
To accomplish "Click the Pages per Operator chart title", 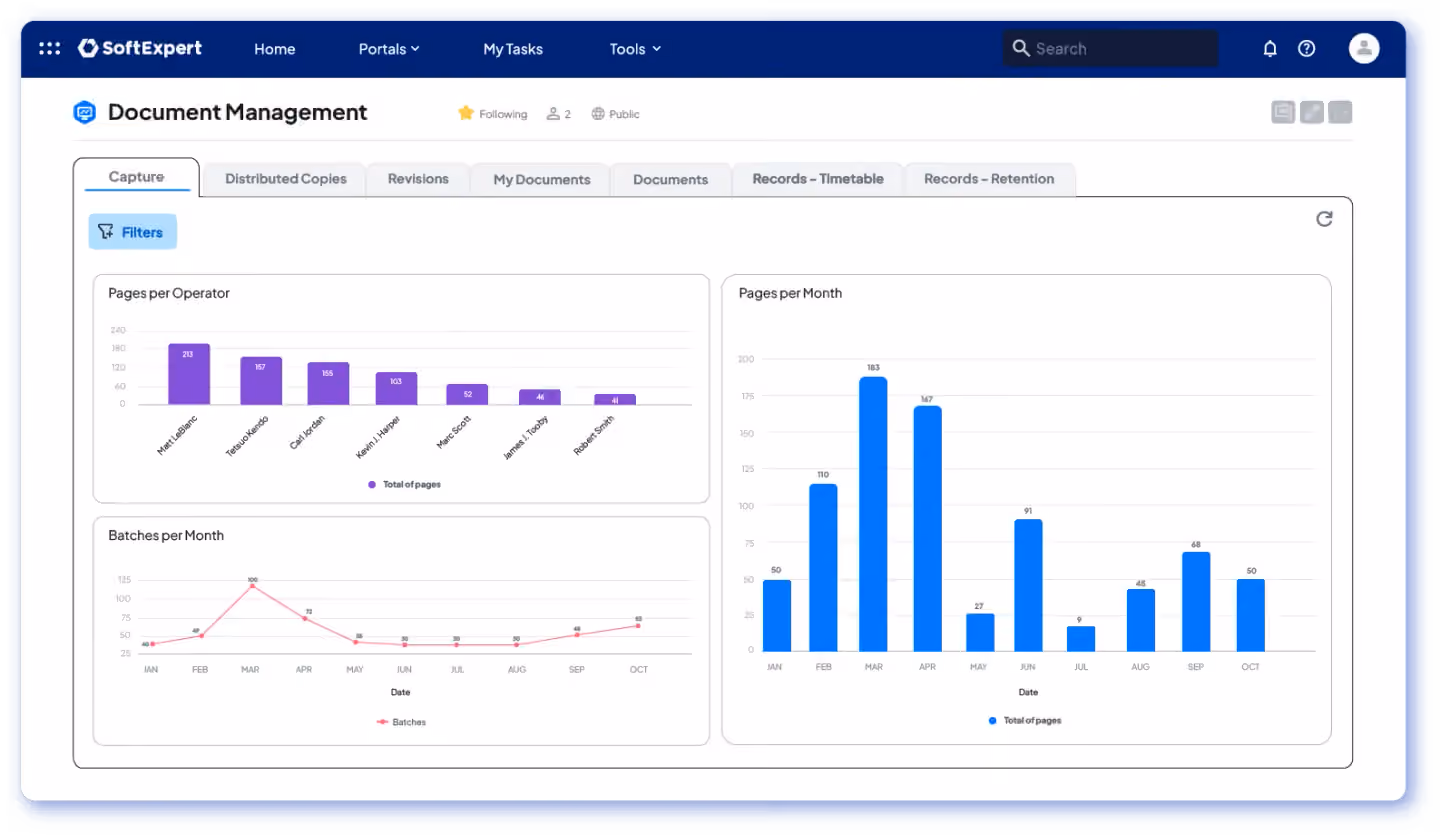I will [x=169, y=293].
